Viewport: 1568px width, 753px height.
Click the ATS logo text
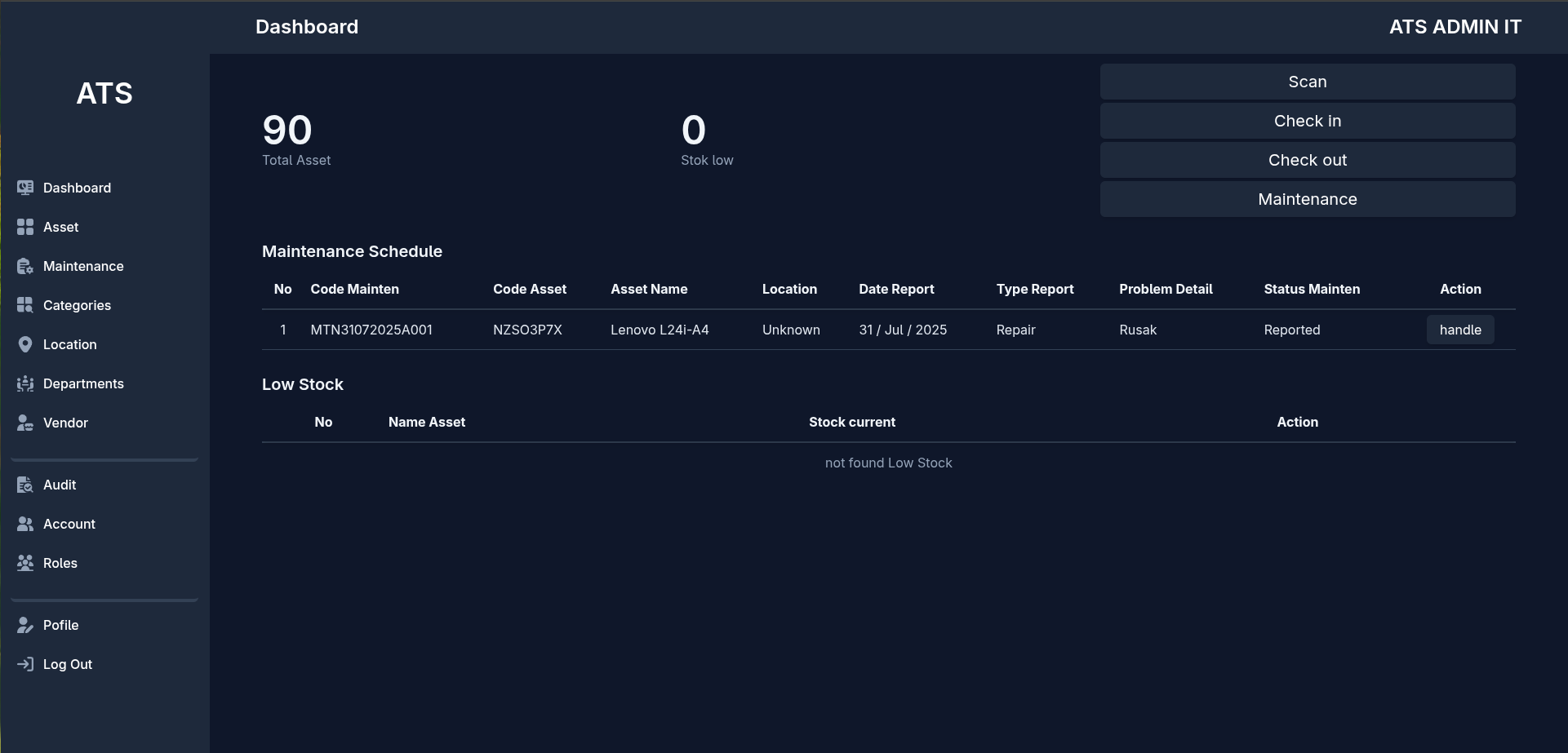click(x=104, y=93)
